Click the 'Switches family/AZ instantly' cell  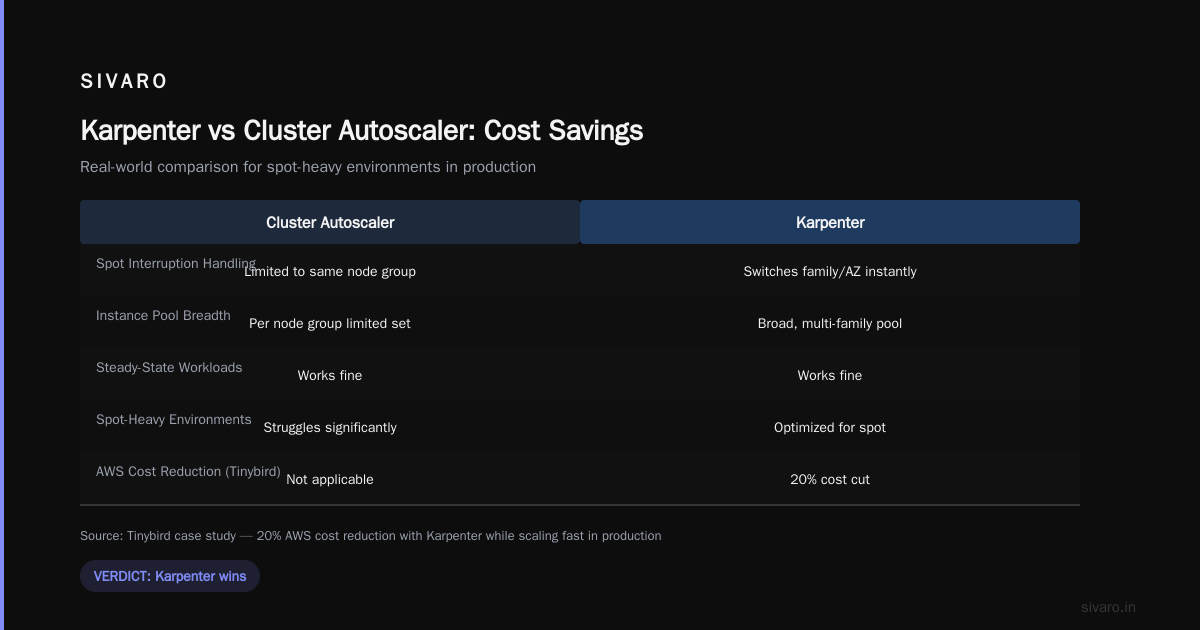point(830,271)
